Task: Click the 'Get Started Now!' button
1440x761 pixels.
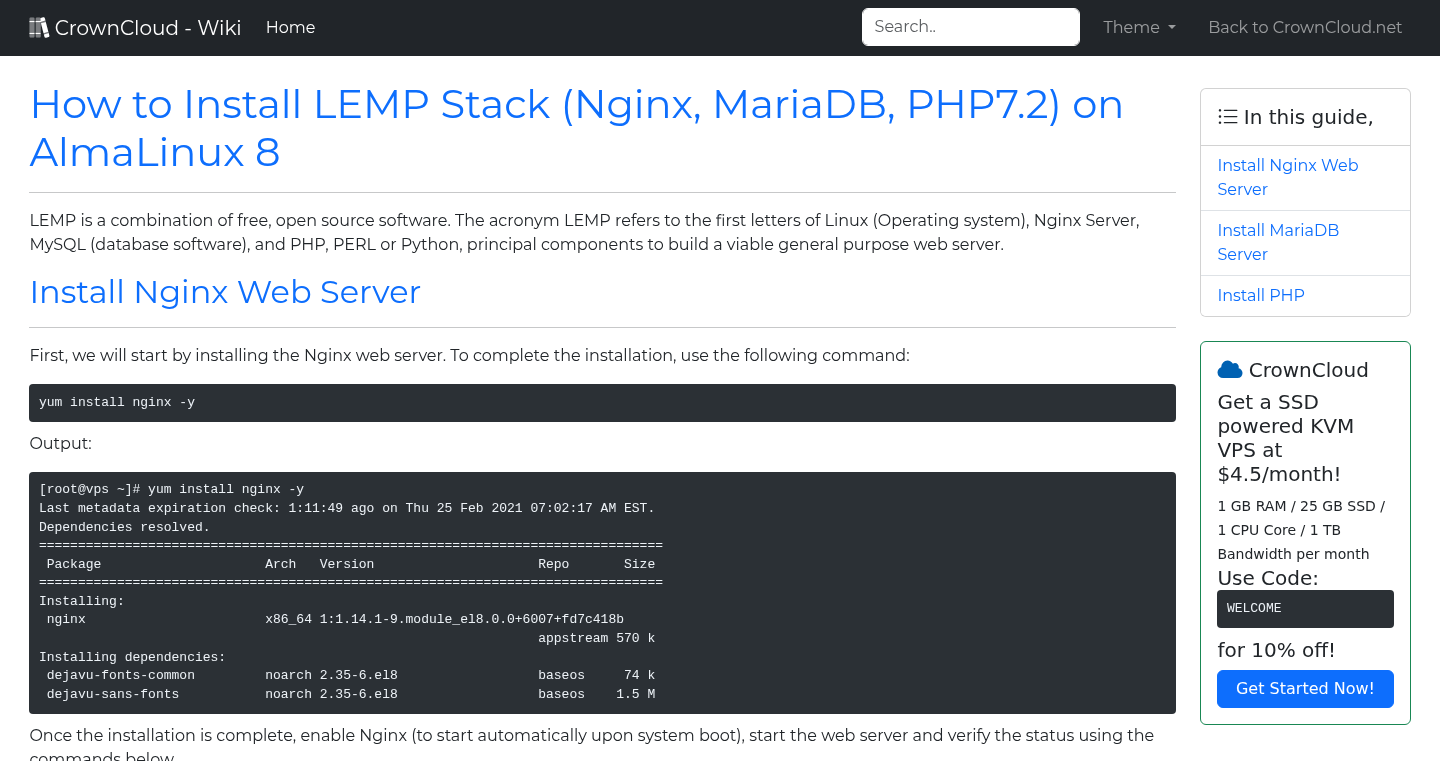Action: pos(1305,688)
